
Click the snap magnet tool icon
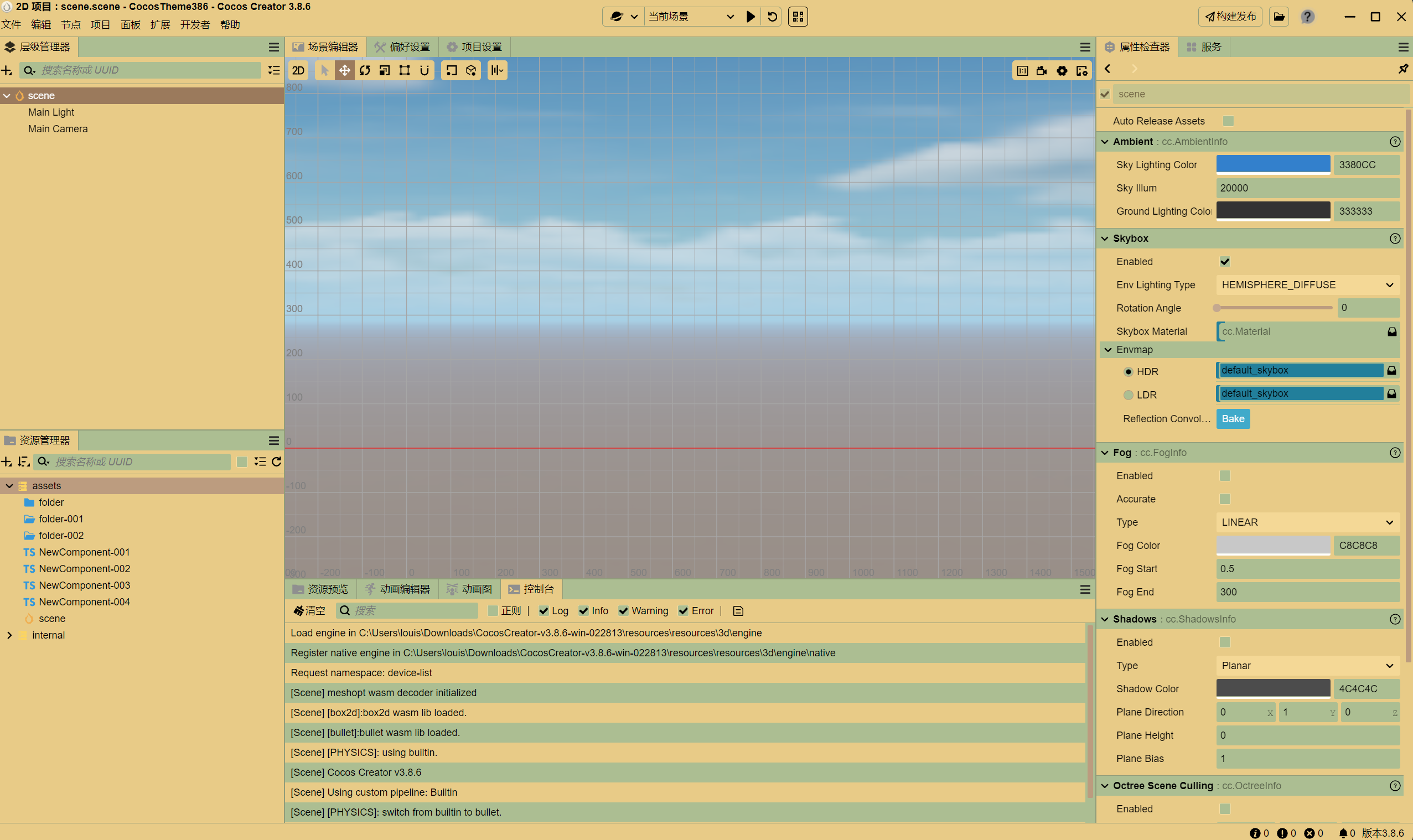pos(424,70)
